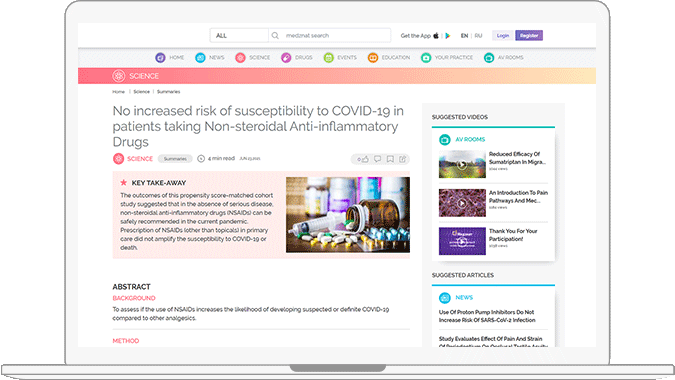Play An Introduction To Pain Pathways video
Viewport: 675px width, 380px height.
click(462, 203)
